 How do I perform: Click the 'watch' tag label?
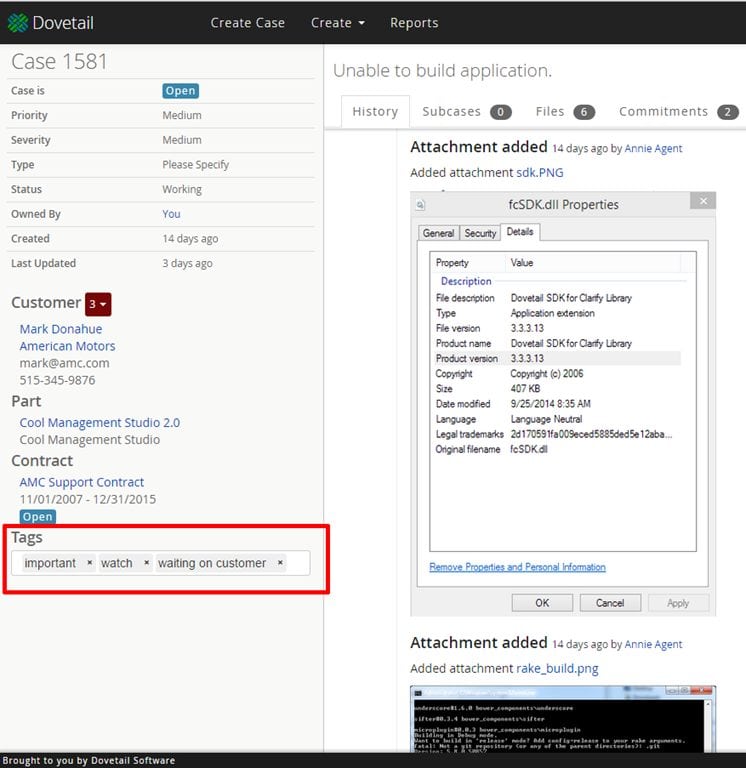coord(117,563)
